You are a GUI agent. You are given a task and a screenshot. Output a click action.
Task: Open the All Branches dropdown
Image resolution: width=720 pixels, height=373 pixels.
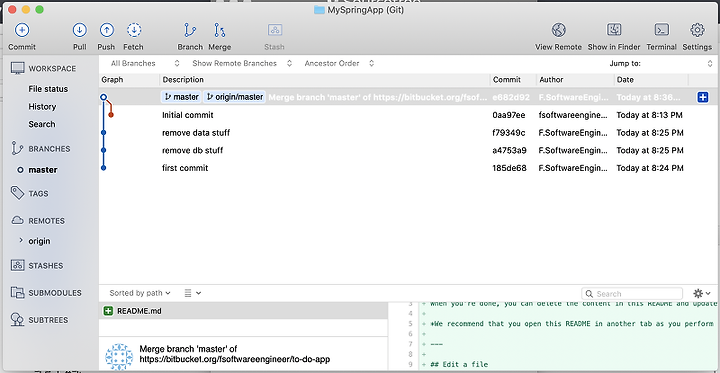[145, 63]
